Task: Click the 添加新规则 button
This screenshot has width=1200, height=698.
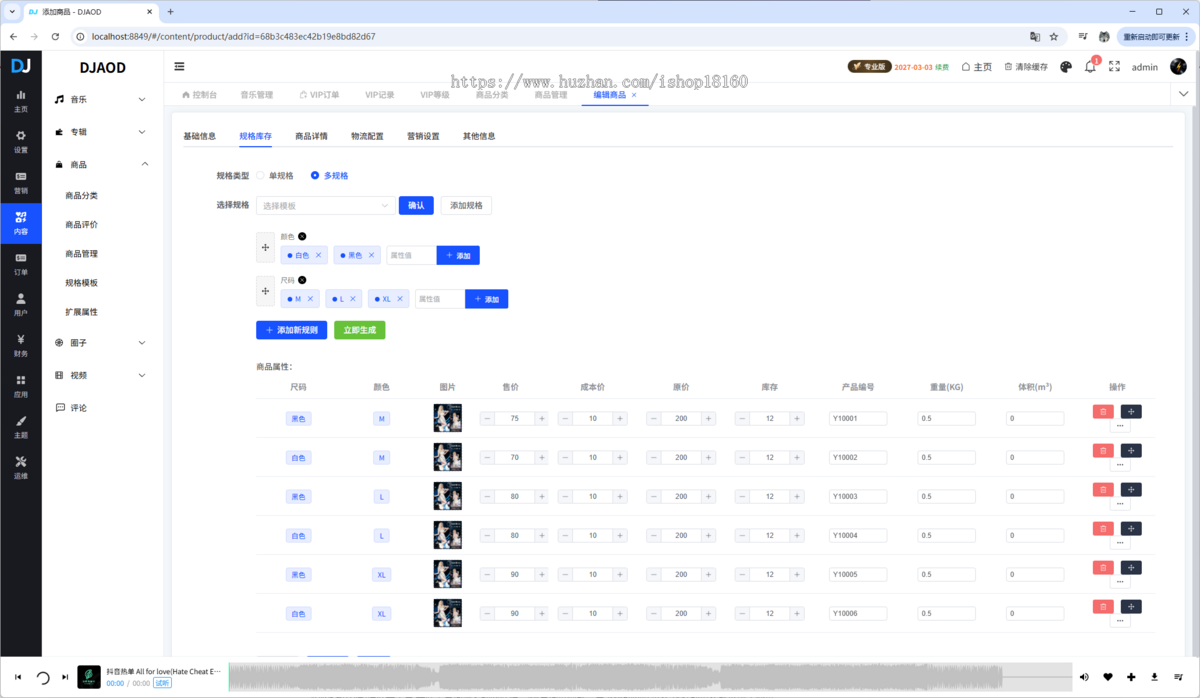Action: pyautogui.click(x=292, y=330)
